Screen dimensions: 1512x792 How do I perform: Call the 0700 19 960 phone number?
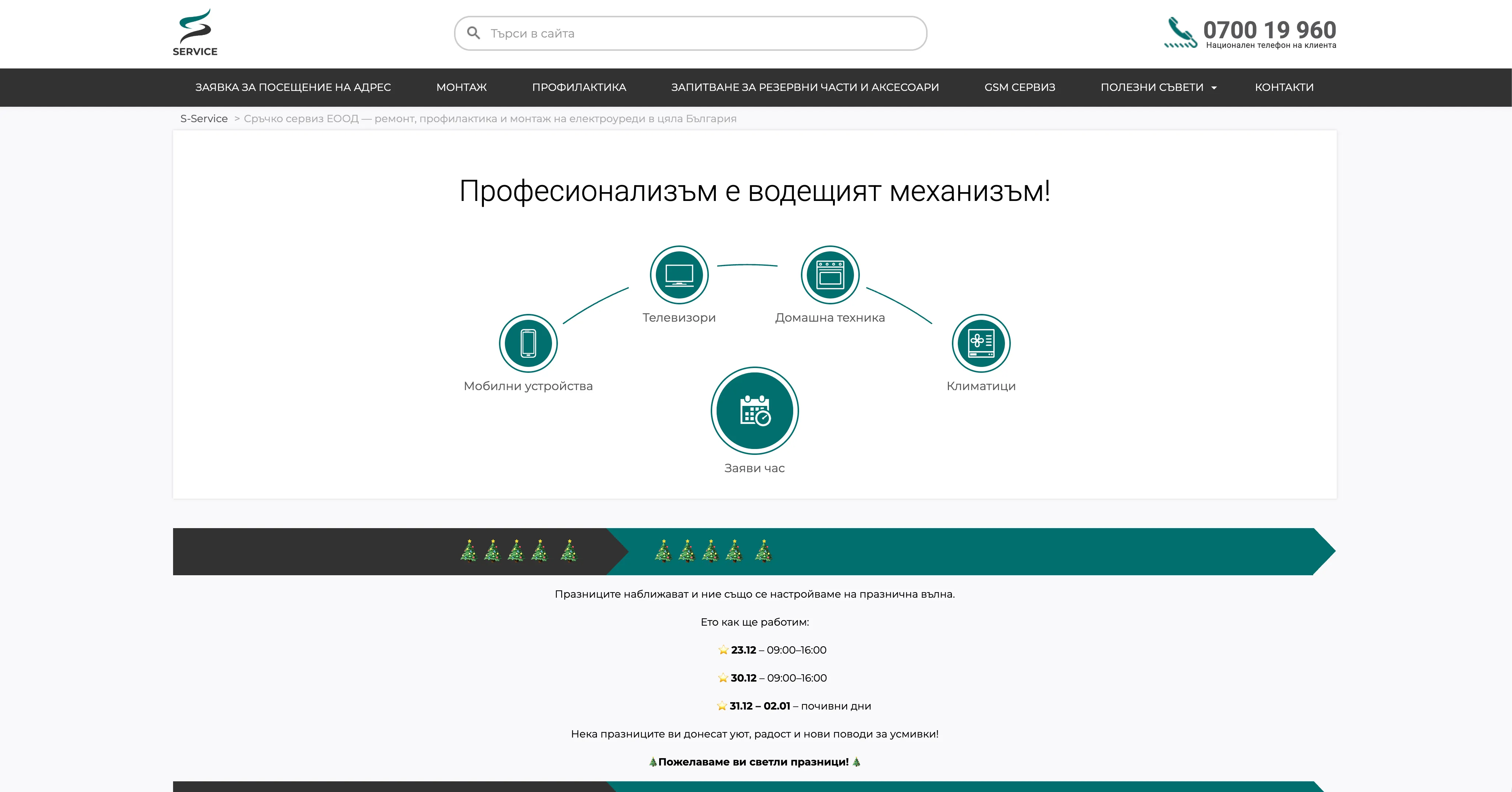pos(1269,29)
